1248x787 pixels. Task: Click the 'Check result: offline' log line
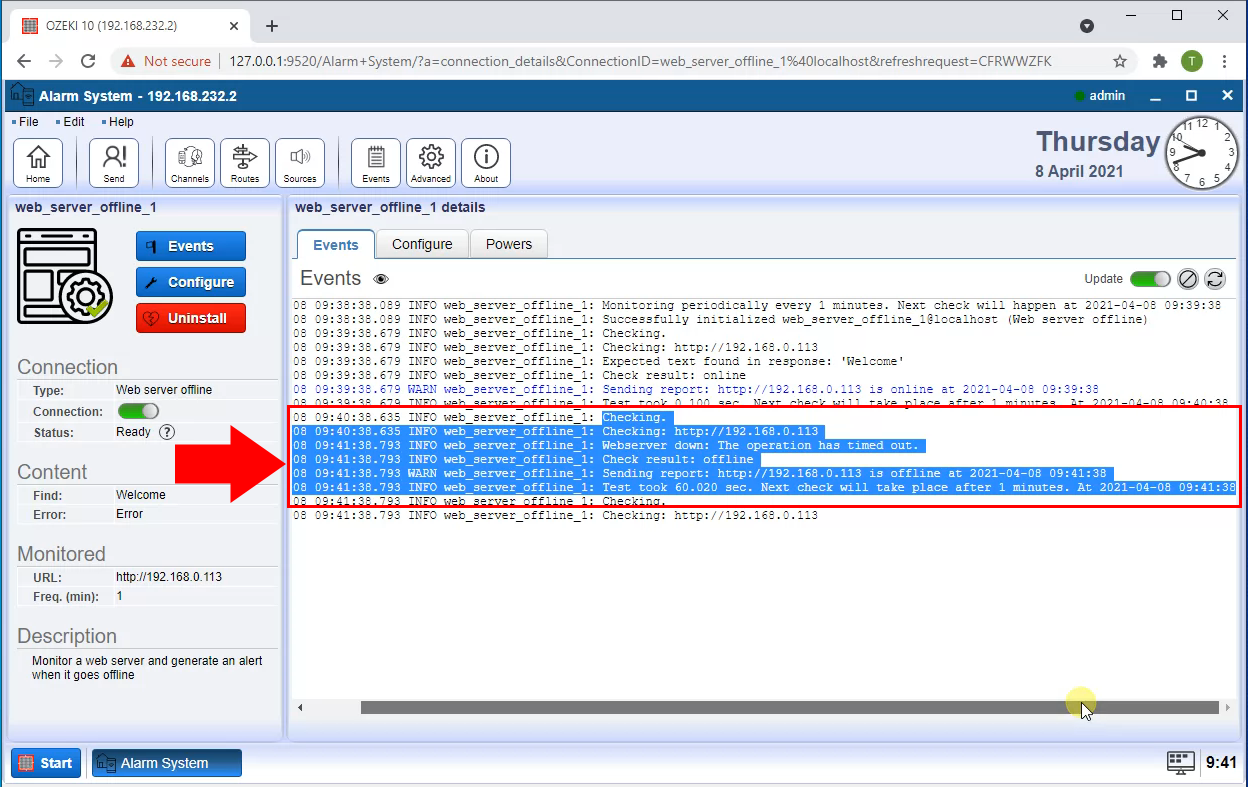(527, 460)
